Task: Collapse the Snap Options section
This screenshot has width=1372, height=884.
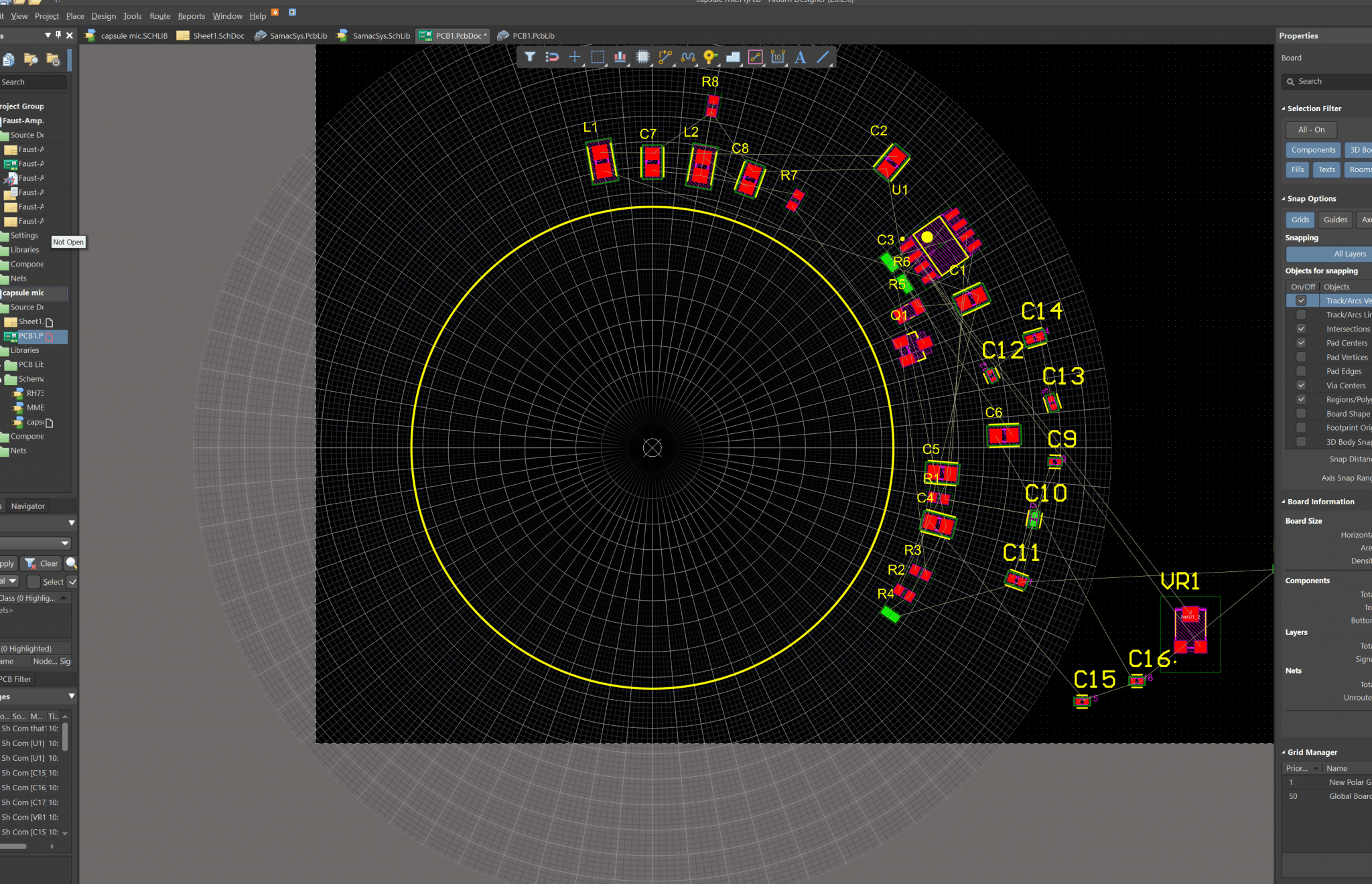Action: coord(1284,199)
